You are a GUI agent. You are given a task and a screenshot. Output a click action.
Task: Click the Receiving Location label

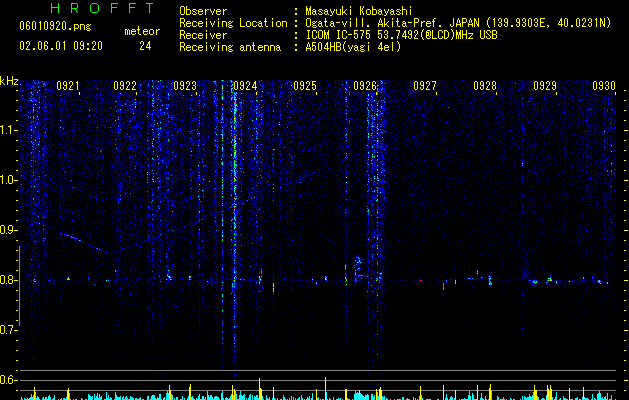pyautogui.click(x=233, y=23)
